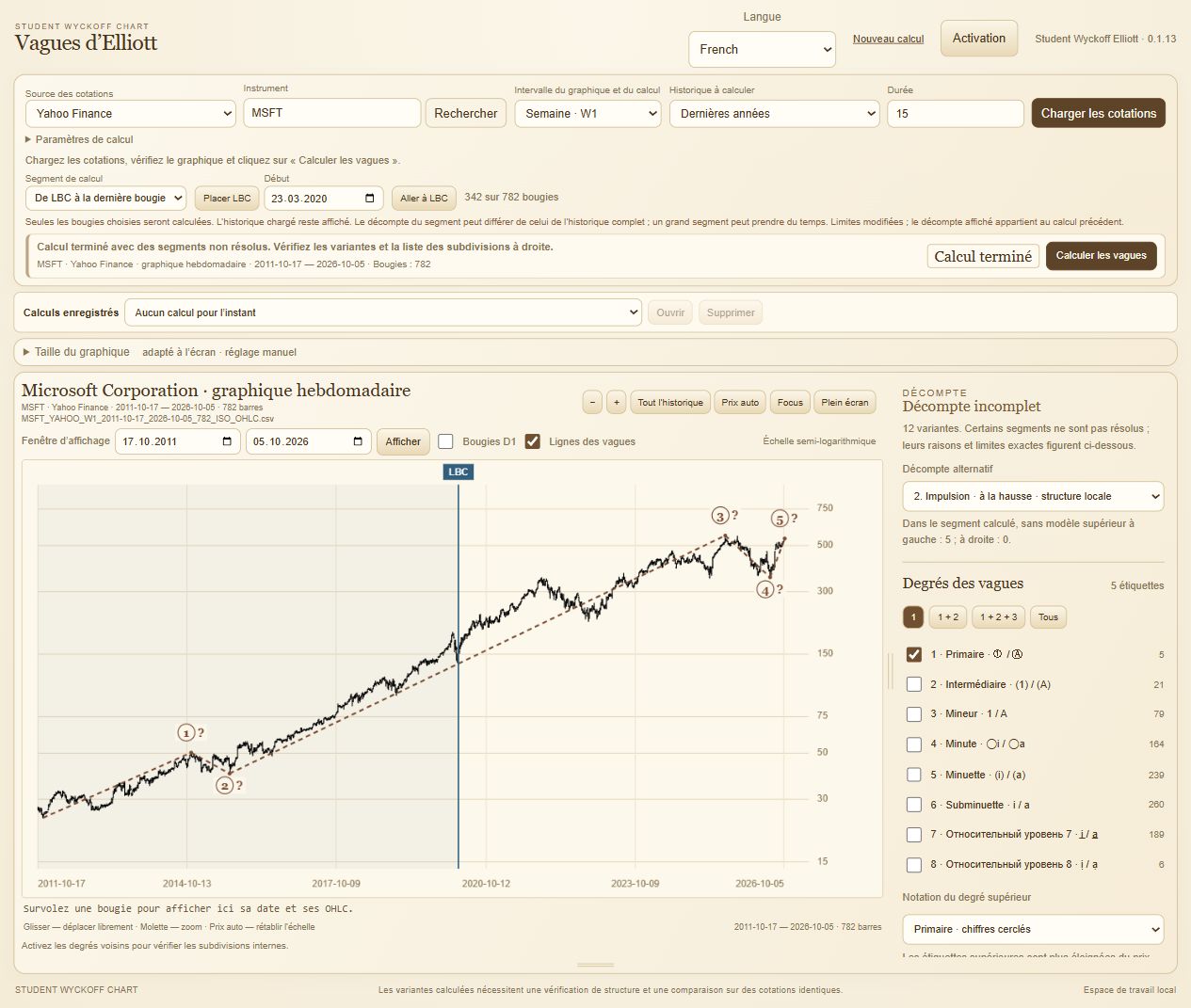Click the circled wave 3 label on the chart

[720, 516]
